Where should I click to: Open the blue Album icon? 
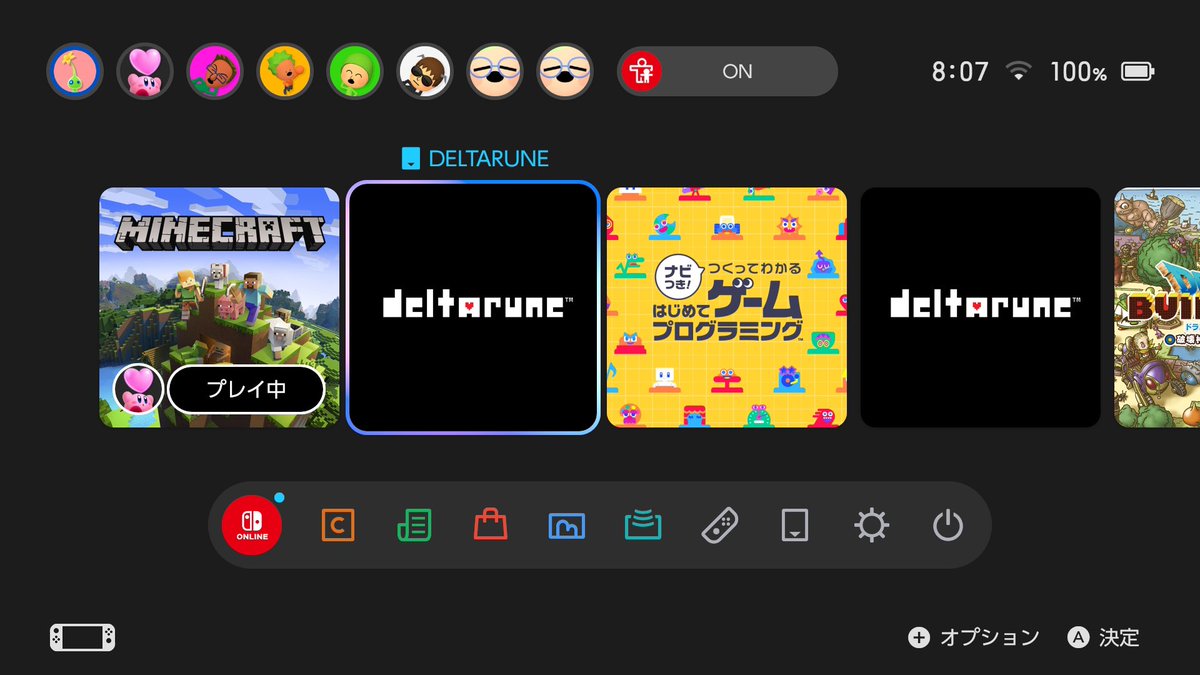pos(567,525)
